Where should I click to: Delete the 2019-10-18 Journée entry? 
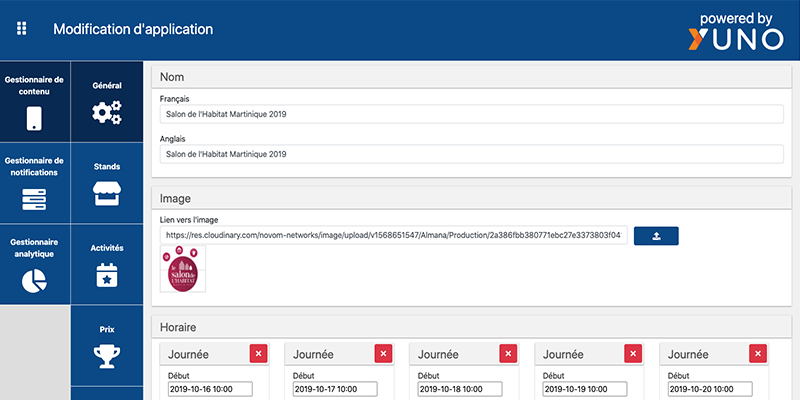(508, 354)
